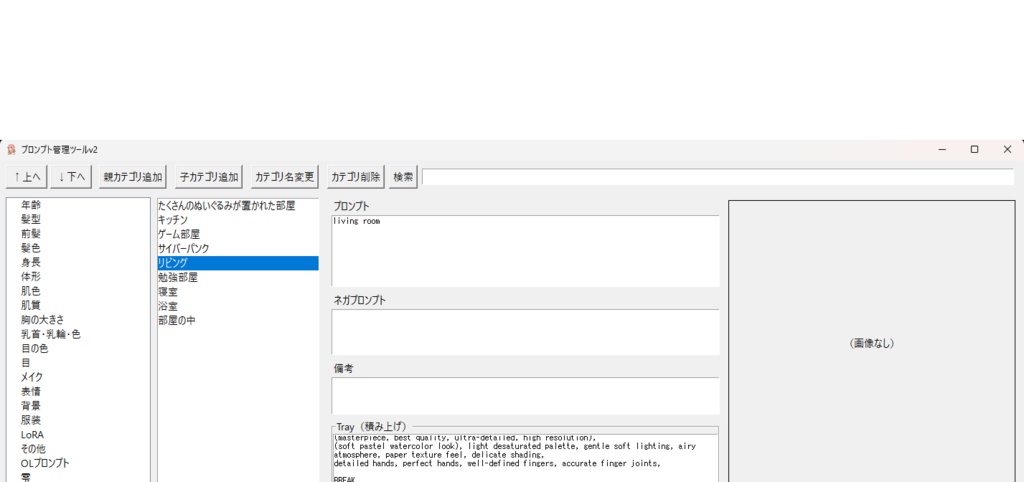Maximize the プロンプト管理ツールv2 window
Screen dimensions: 1024x482
[974, 150]
